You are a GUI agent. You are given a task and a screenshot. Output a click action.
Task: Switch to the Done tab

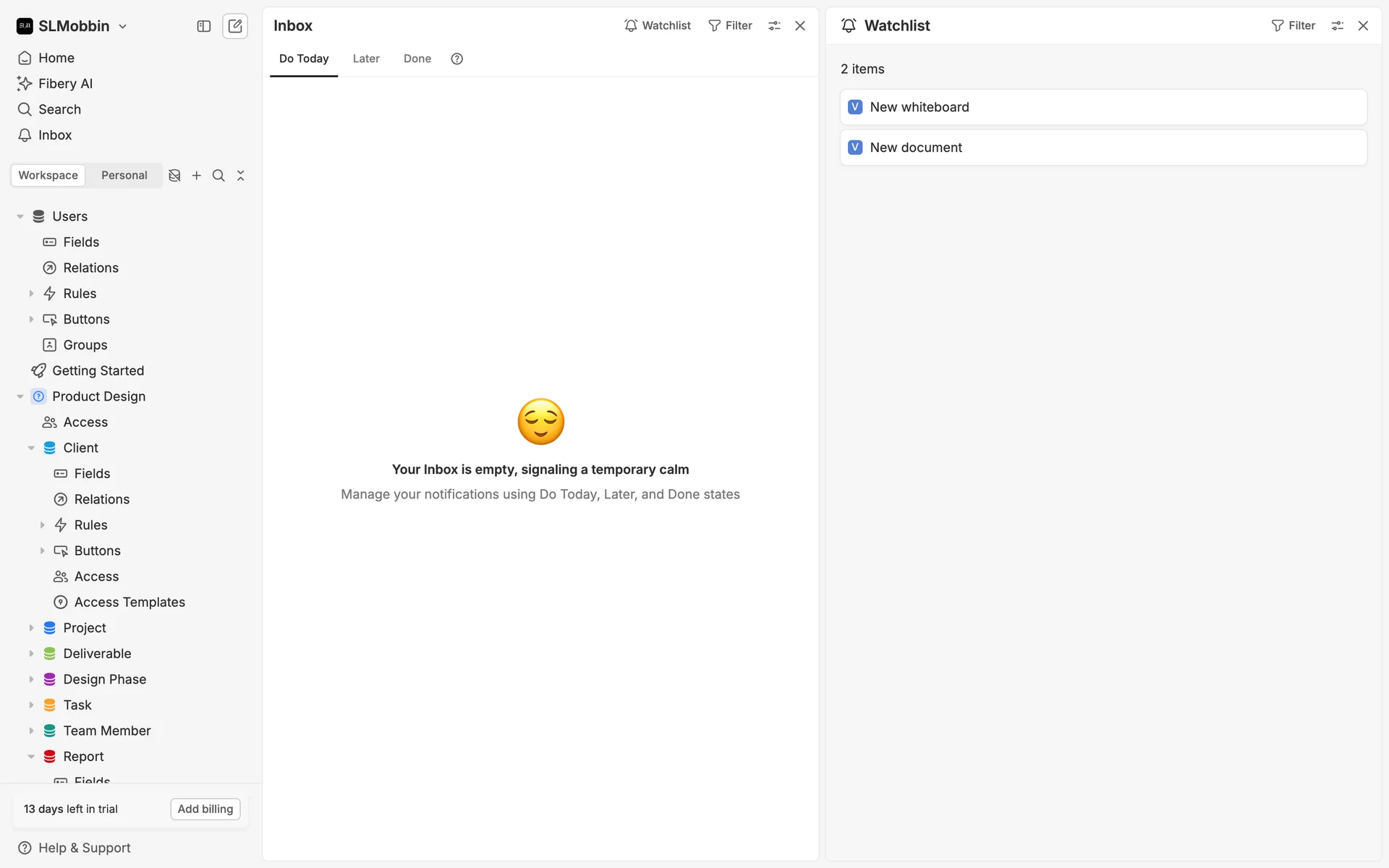coord(417,59)
